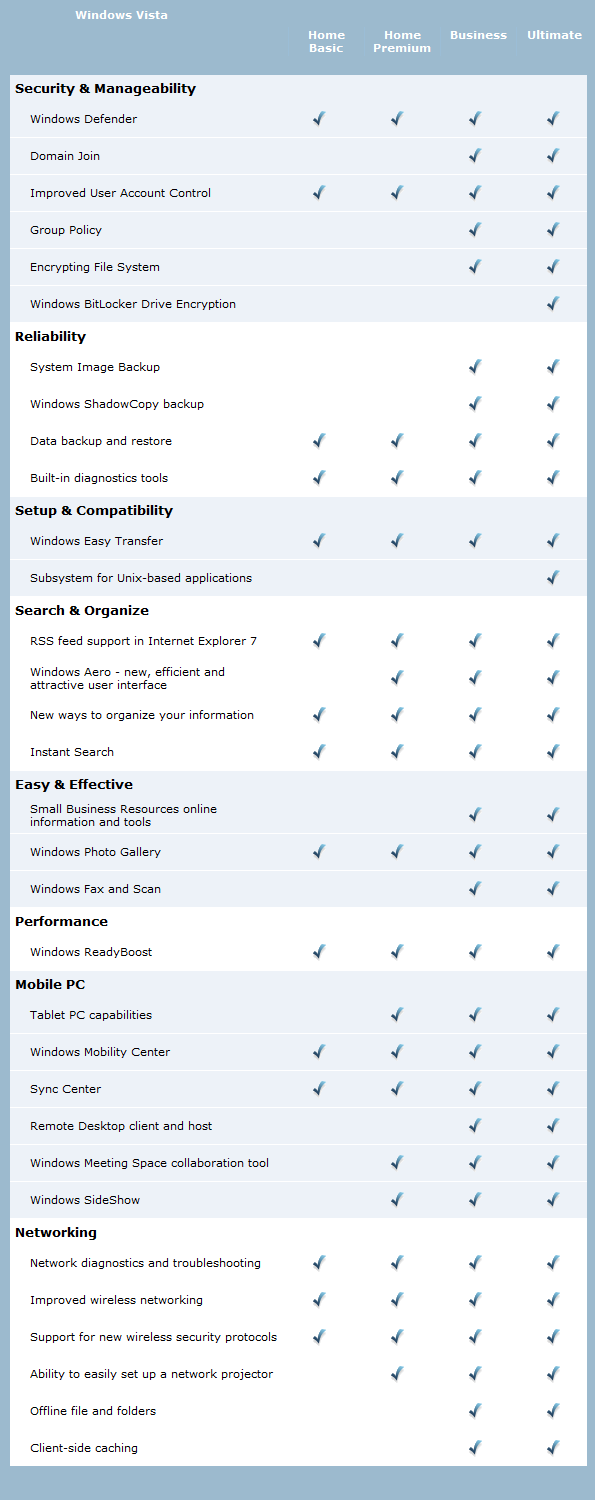Click BitLocker Drive Encryption checkmark under Ultimate
This screenshot has width=595, height=1500.
tap(553, 304)
